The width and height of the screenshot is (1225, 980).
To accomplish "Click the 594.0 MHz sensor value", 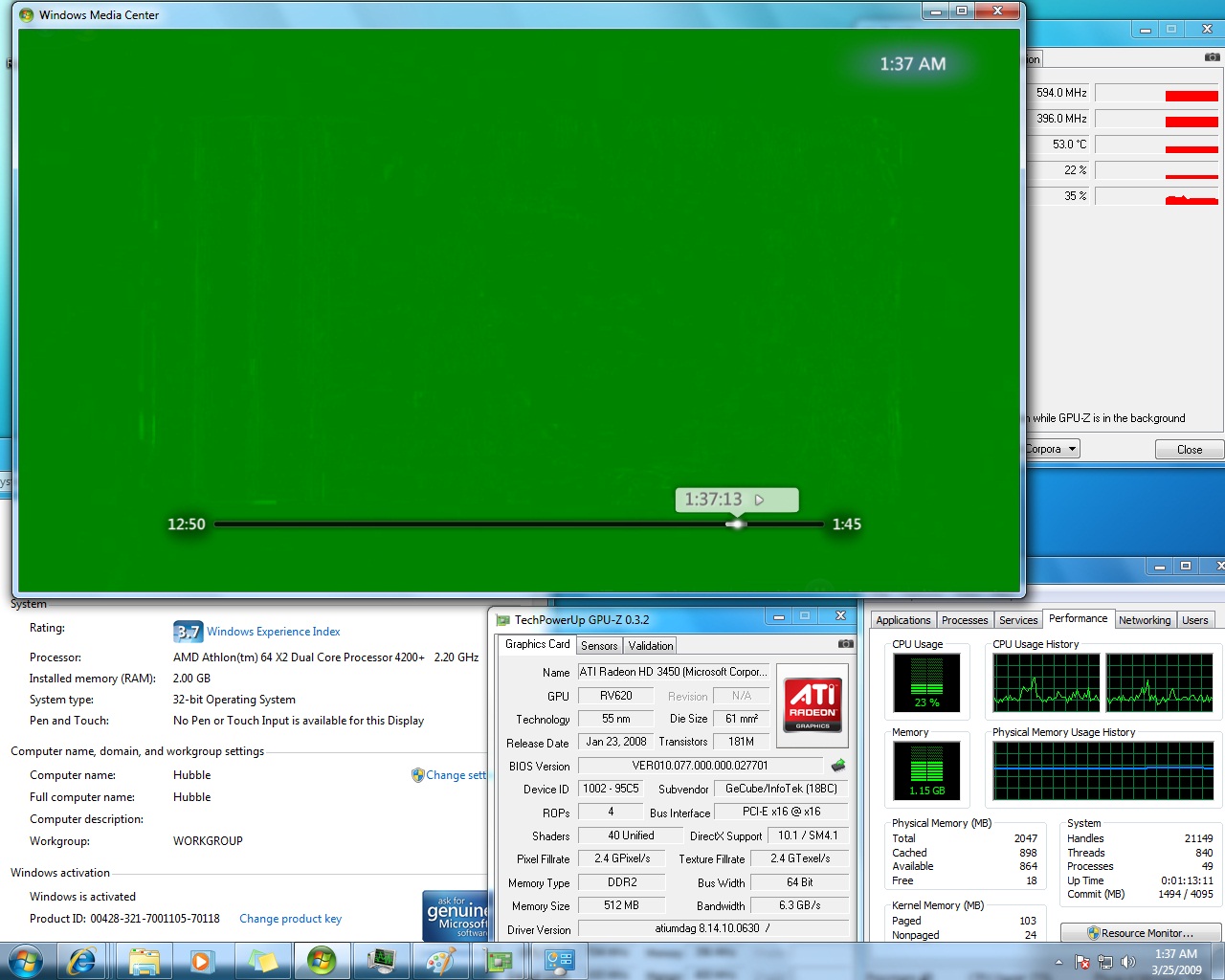I will [1061, 93].
